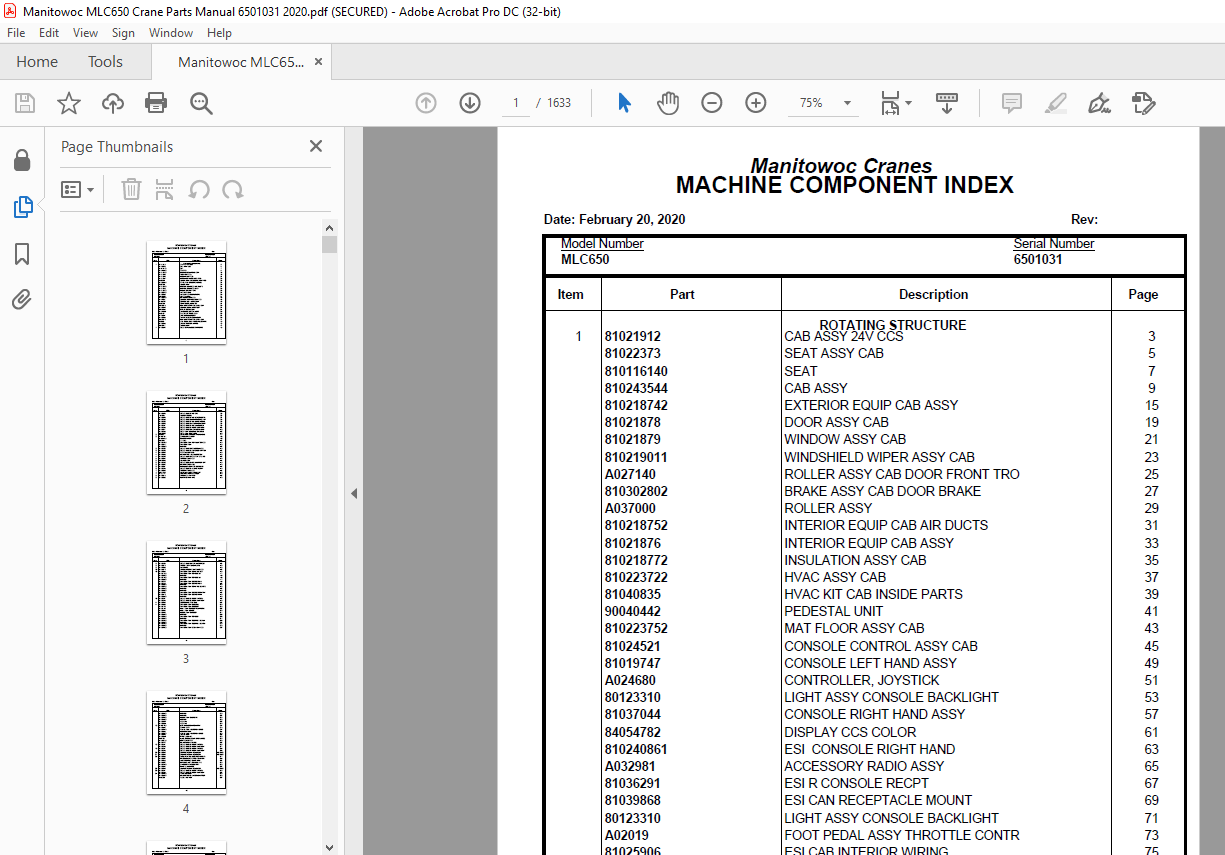Collapse the navigation pane arrow
Image resolution: width=1225 pixels, height=855 pixels.
coord(353,493)
